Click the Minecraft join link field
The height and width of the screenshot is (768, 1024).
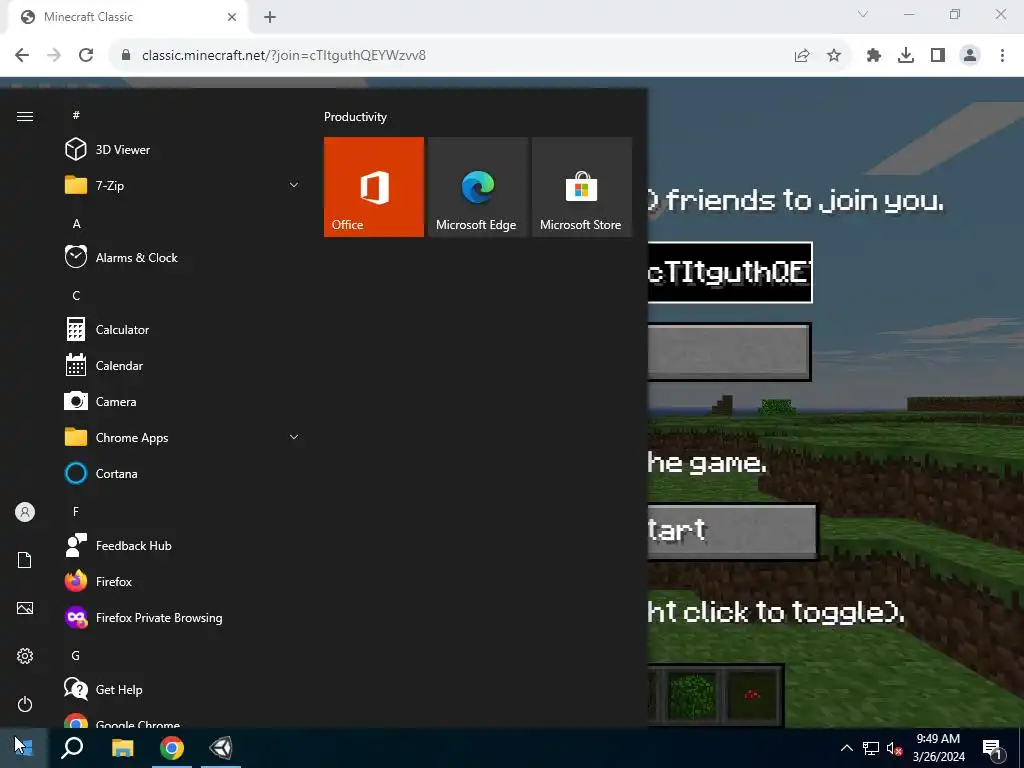[730, 272]
